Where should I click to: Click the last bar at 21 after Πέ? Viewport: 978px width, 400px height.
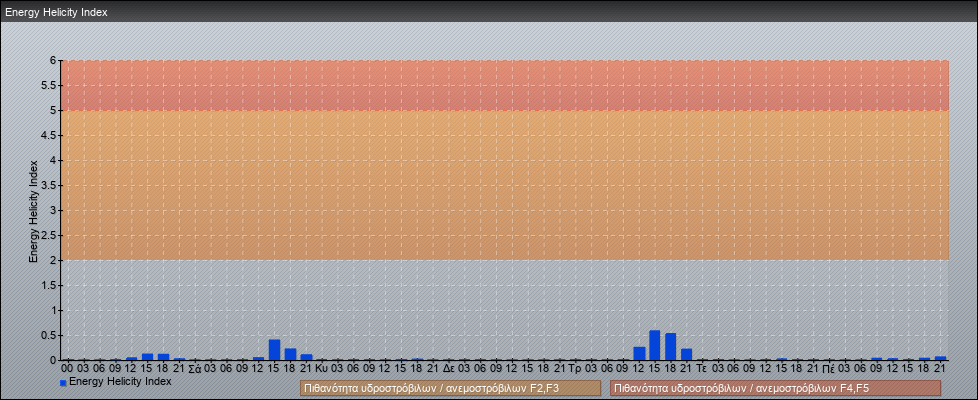click(940, 358)
